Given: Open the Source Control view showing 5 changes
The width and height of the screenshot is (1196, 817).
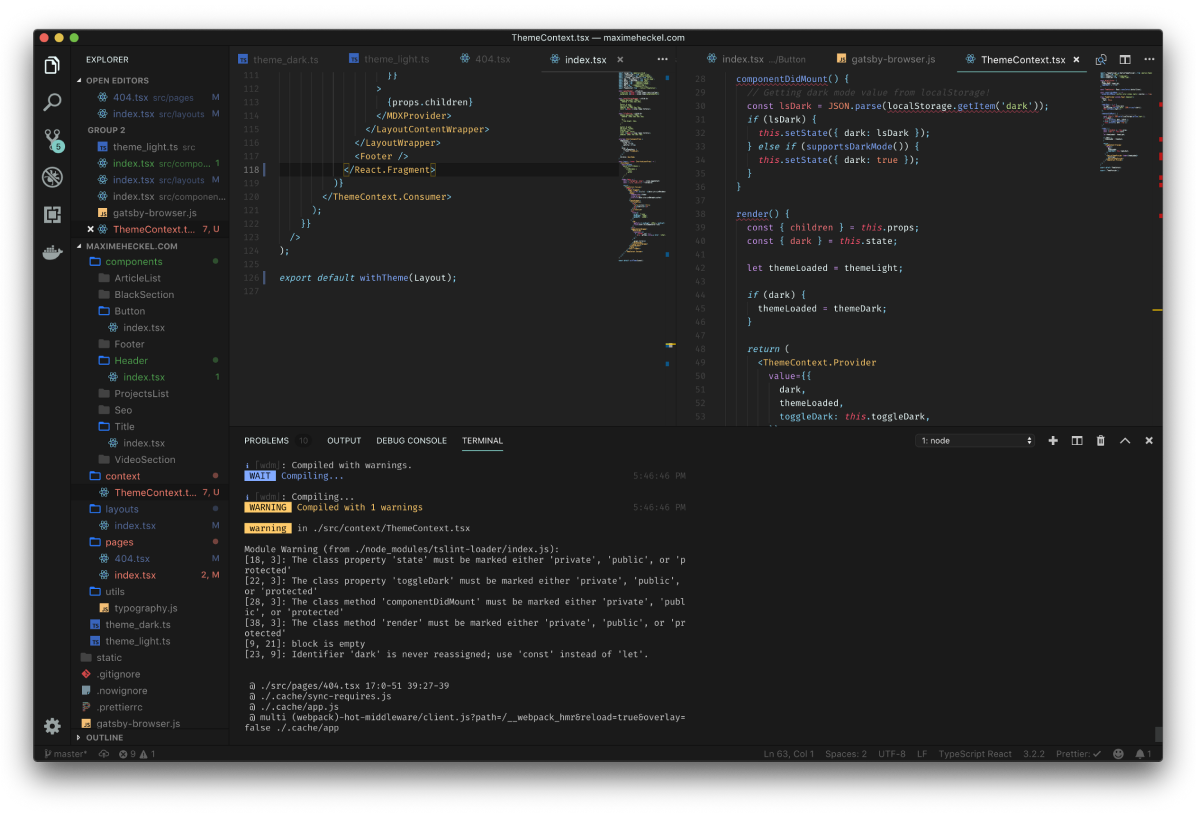Looking at the screenshot, I should pyautogui.click(x=52, y=139).
